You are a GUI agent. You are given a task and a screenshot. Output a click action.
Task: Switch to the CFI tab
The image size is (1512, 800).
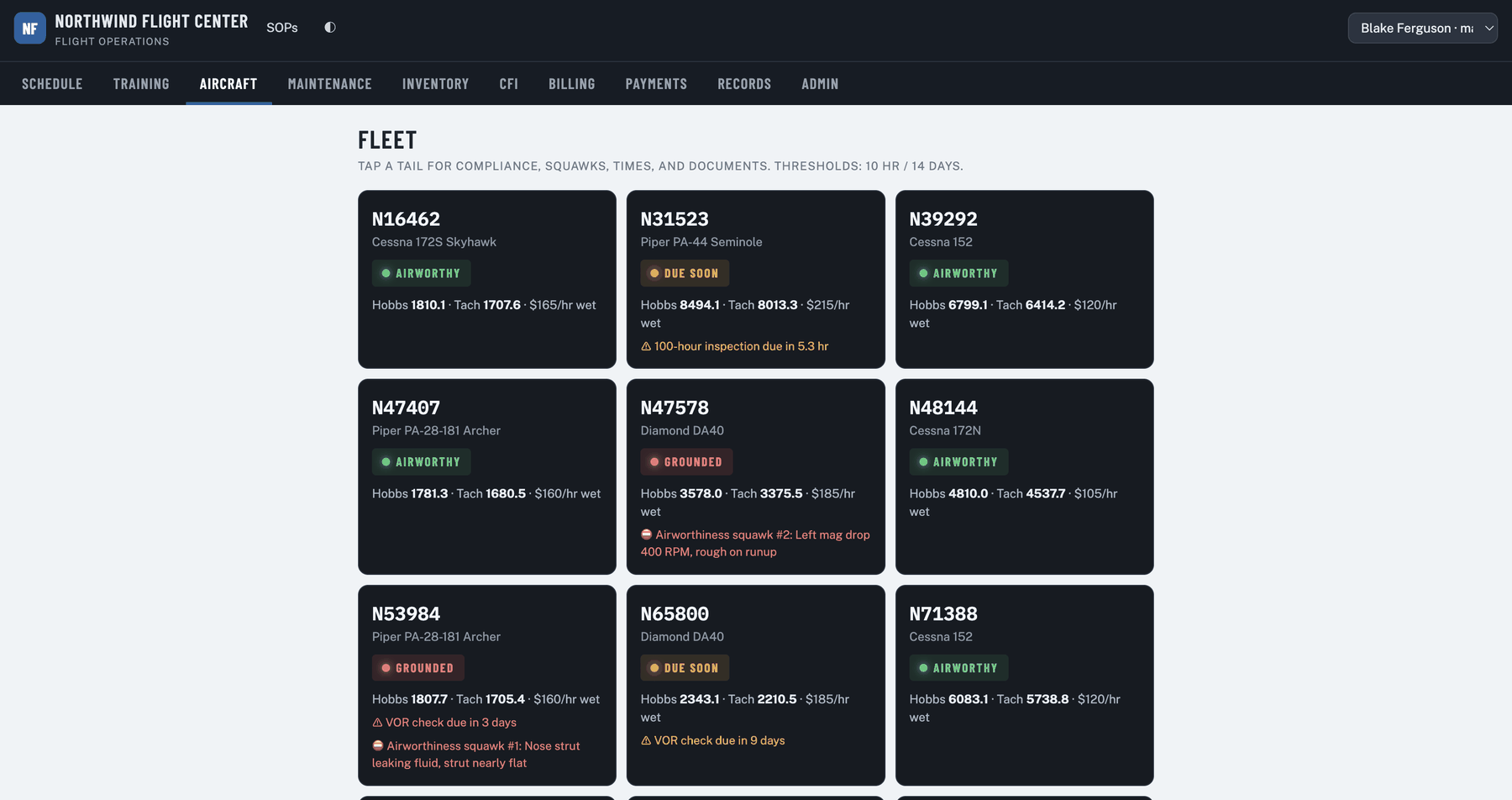(x=508, y=84)
